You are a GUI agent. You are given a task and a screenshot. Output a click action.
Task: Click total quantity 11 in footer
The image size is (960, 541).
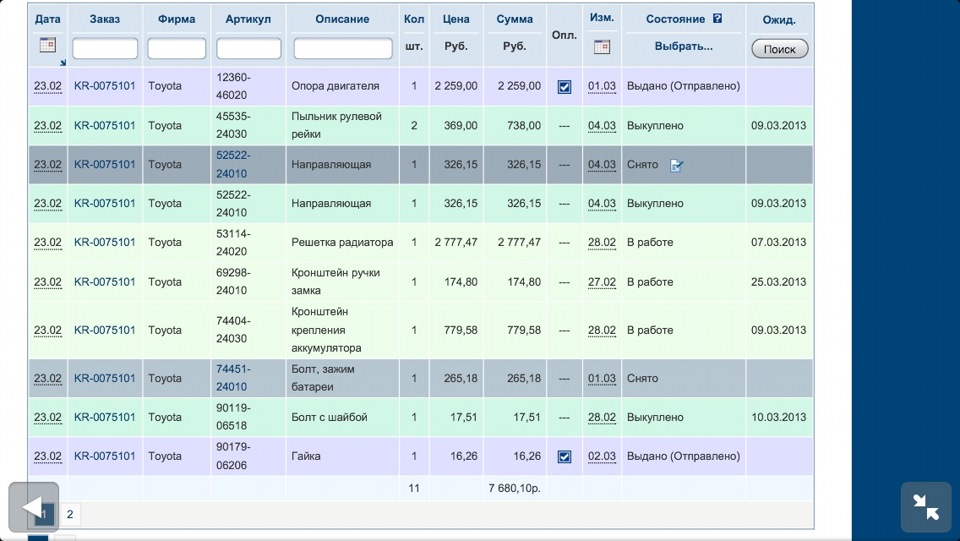point(414,488)
